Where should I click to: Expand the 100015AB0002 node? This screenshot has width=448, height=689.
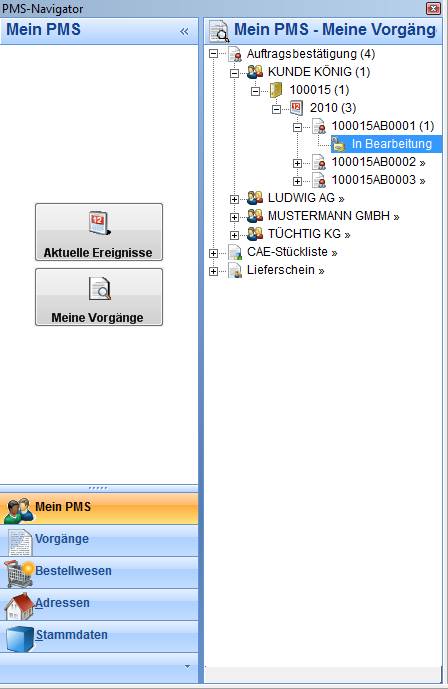(x=297, y=163)
